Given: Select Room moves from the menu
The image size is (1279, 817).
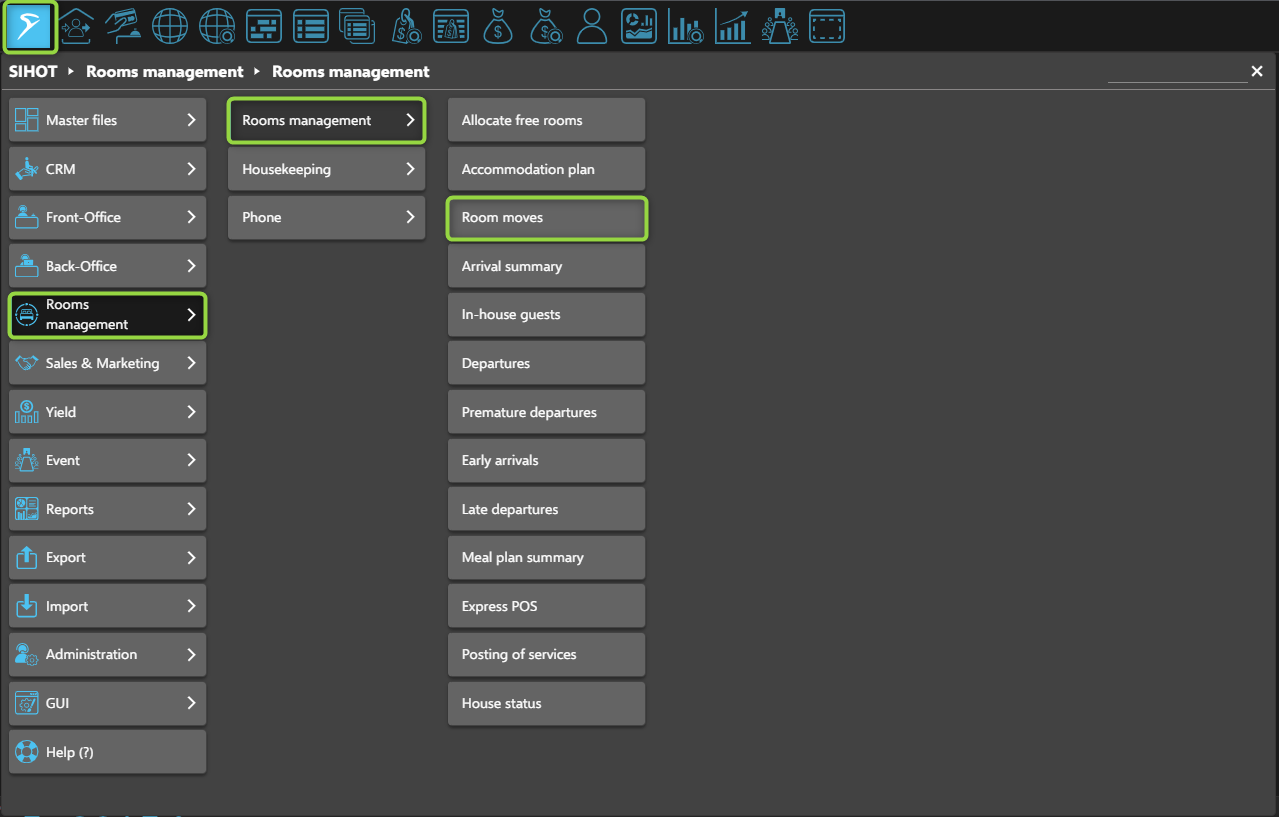Looking at the screenshot, I should coord(546,217).
